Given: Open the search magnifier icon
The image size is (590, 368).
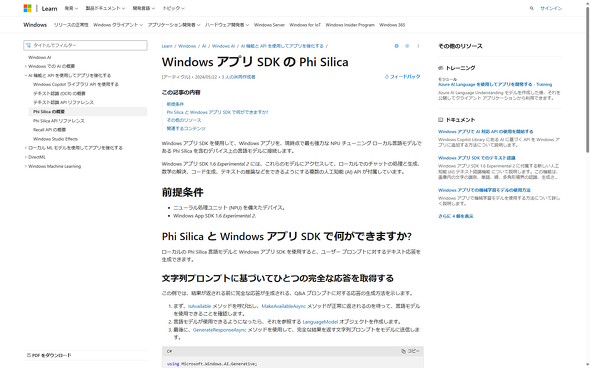Looking at the screenshot, I should click(x=532, y=8).
